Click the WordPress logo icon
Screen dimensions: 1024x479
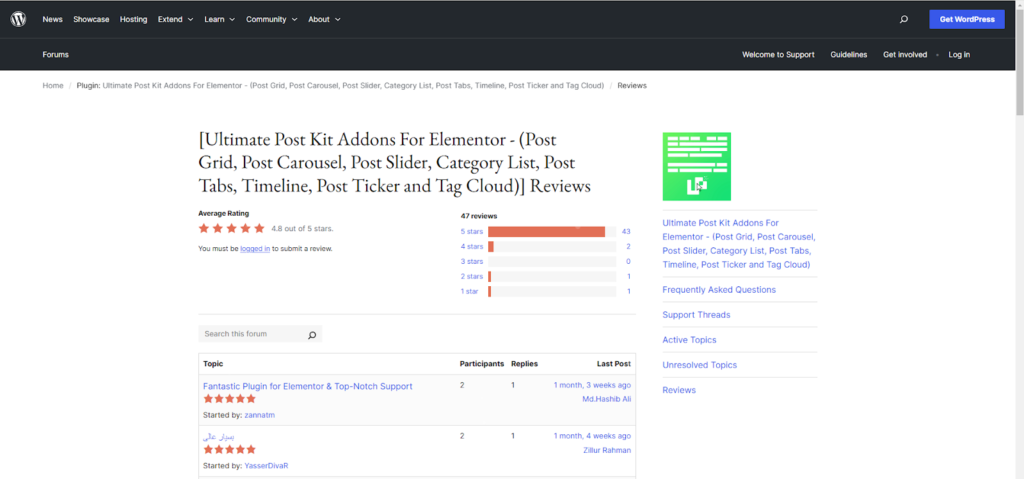(18, 19)
